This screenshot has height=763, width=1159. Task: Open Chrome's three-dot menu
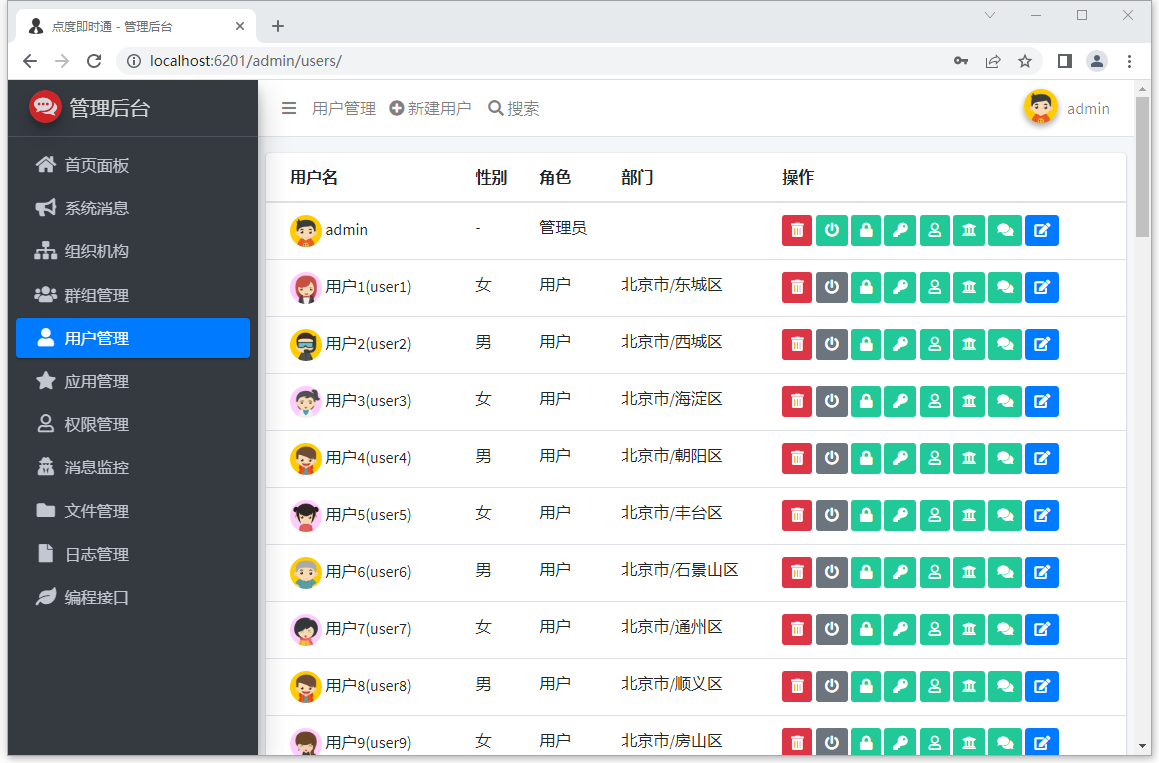[1129, 61]
